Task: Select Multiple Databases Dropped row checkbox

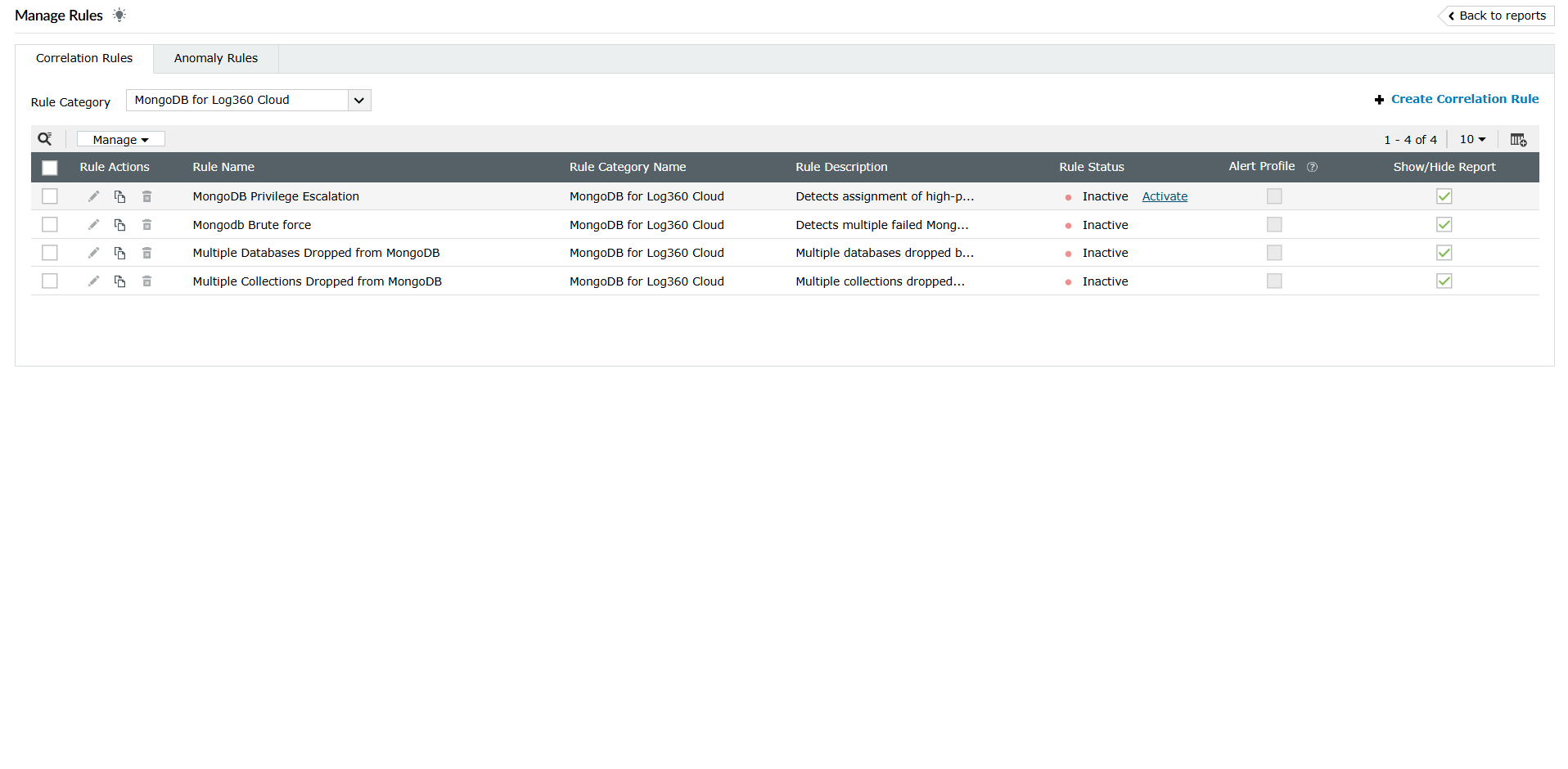Action: 50,253
